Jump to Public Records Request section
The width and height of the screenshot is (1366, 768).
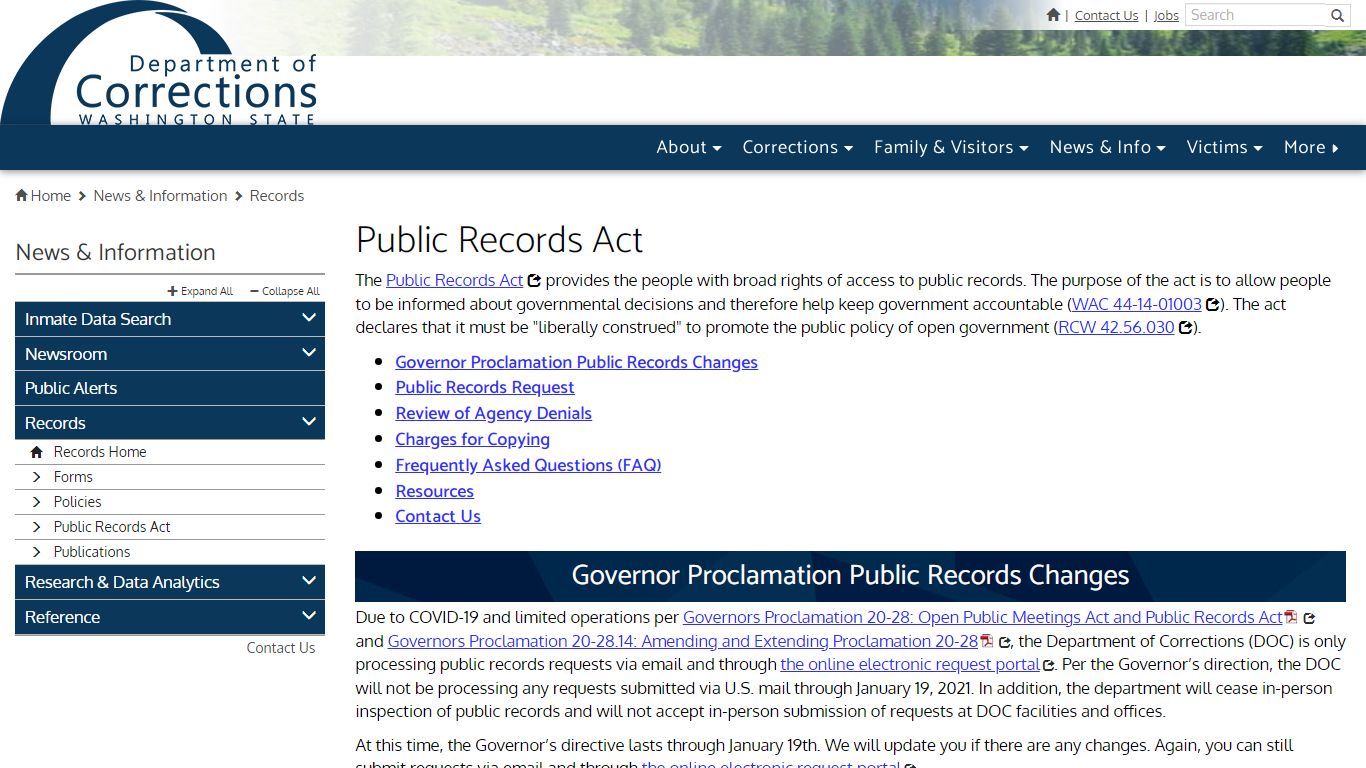coord(485,387)
